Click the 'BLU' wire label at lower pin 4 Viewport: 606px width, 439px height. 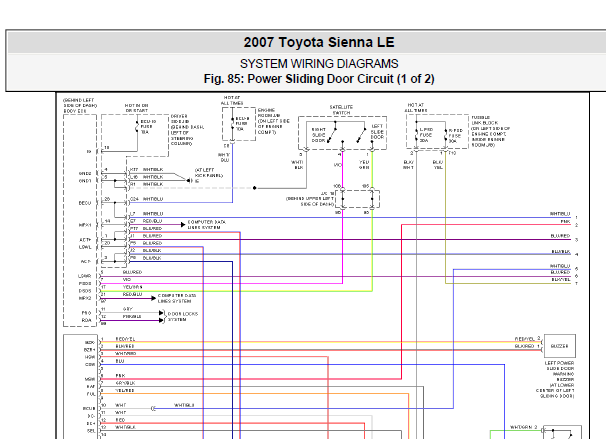(x=120, y=361)
